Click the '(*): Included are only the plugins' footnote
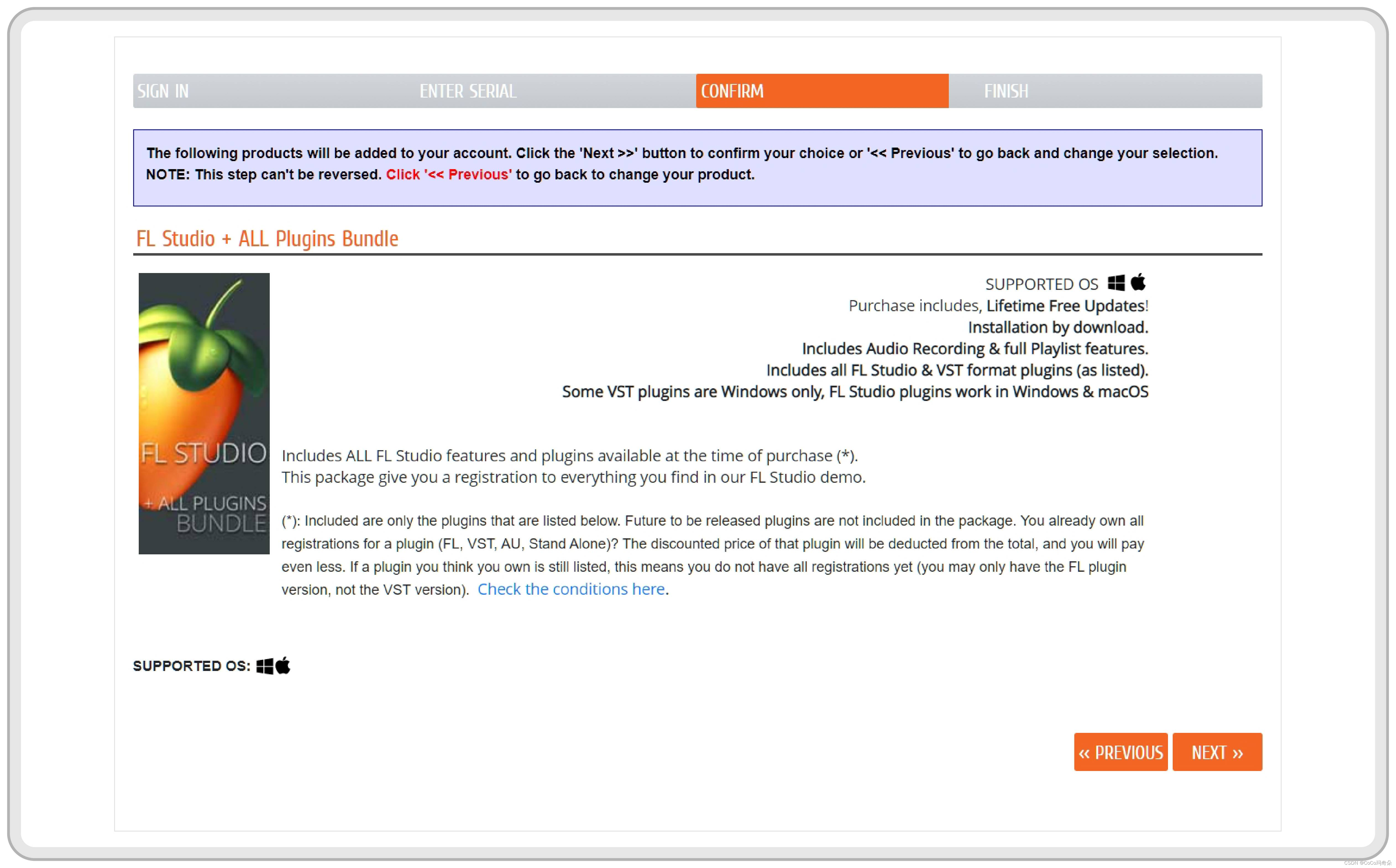Screen dimensions: 1396x868 coord(712,555)
